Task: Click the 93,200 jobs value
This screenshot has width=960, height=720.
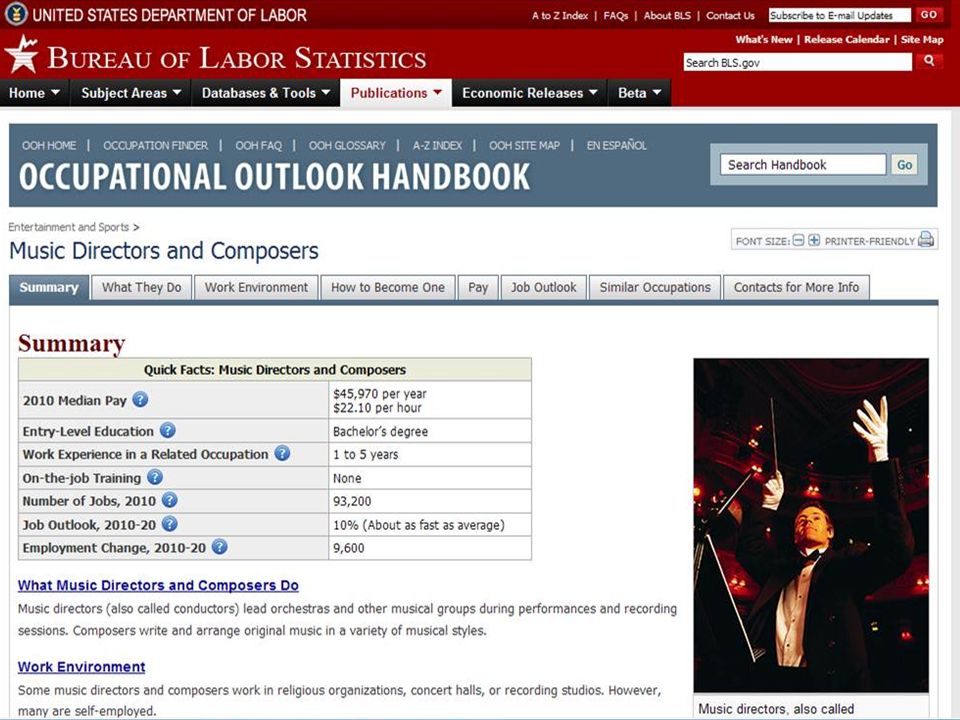Action: click(x=352, y=501)
